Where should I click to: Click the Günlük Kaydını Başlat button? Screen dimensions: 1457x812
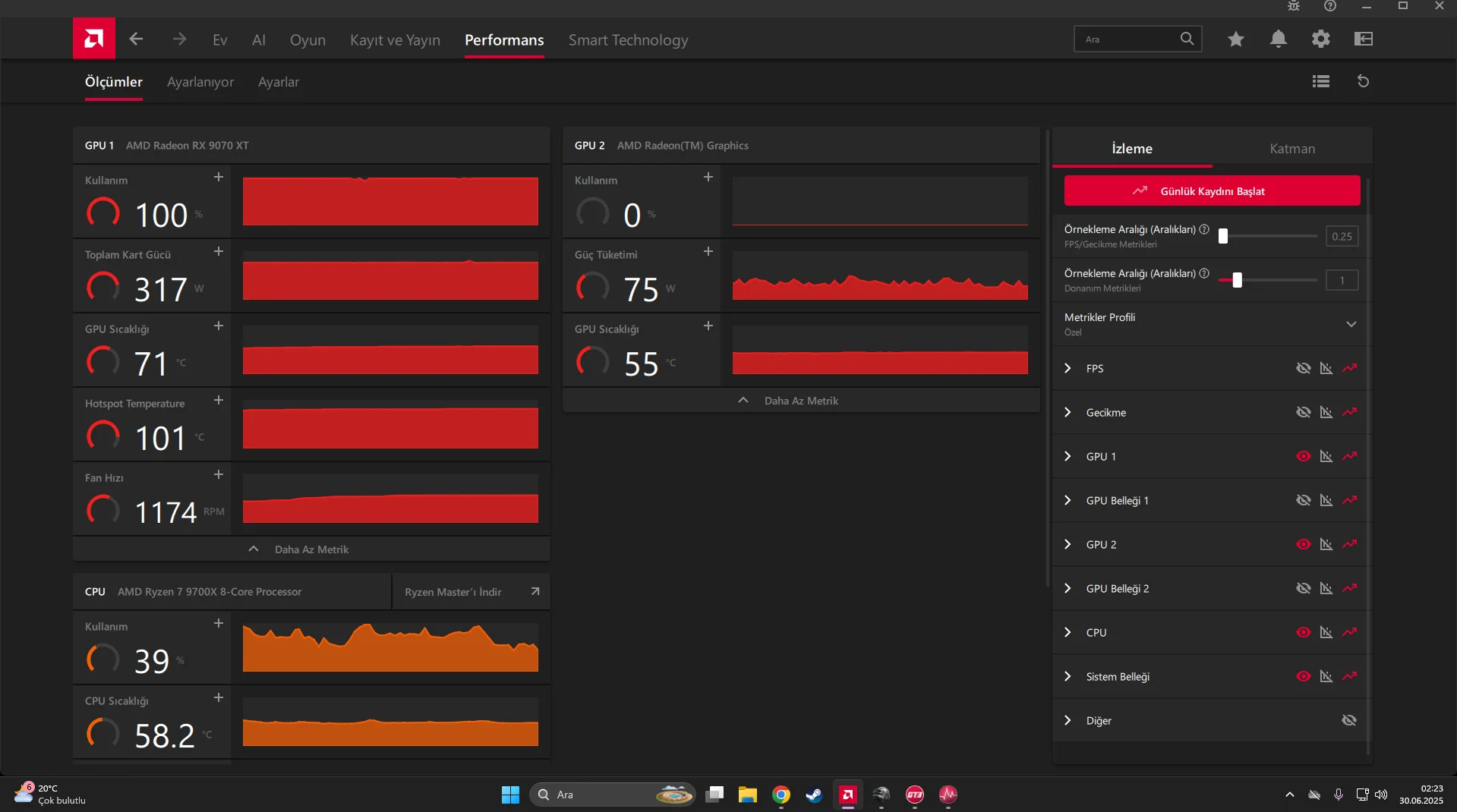(x=1211, y=191)
